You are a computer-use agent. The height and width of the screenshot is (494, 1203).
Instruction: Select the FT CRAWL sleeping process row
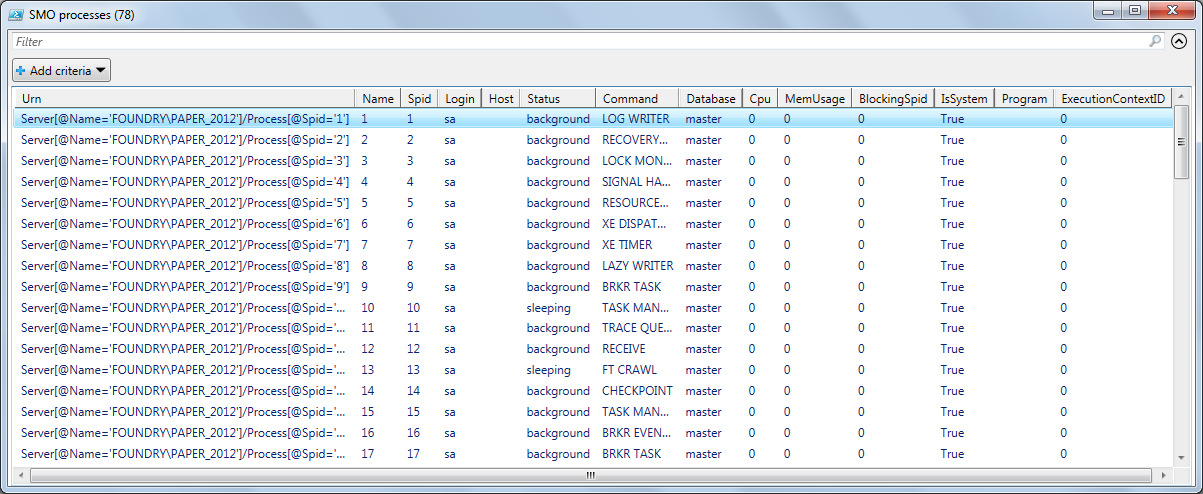(630, 370)
